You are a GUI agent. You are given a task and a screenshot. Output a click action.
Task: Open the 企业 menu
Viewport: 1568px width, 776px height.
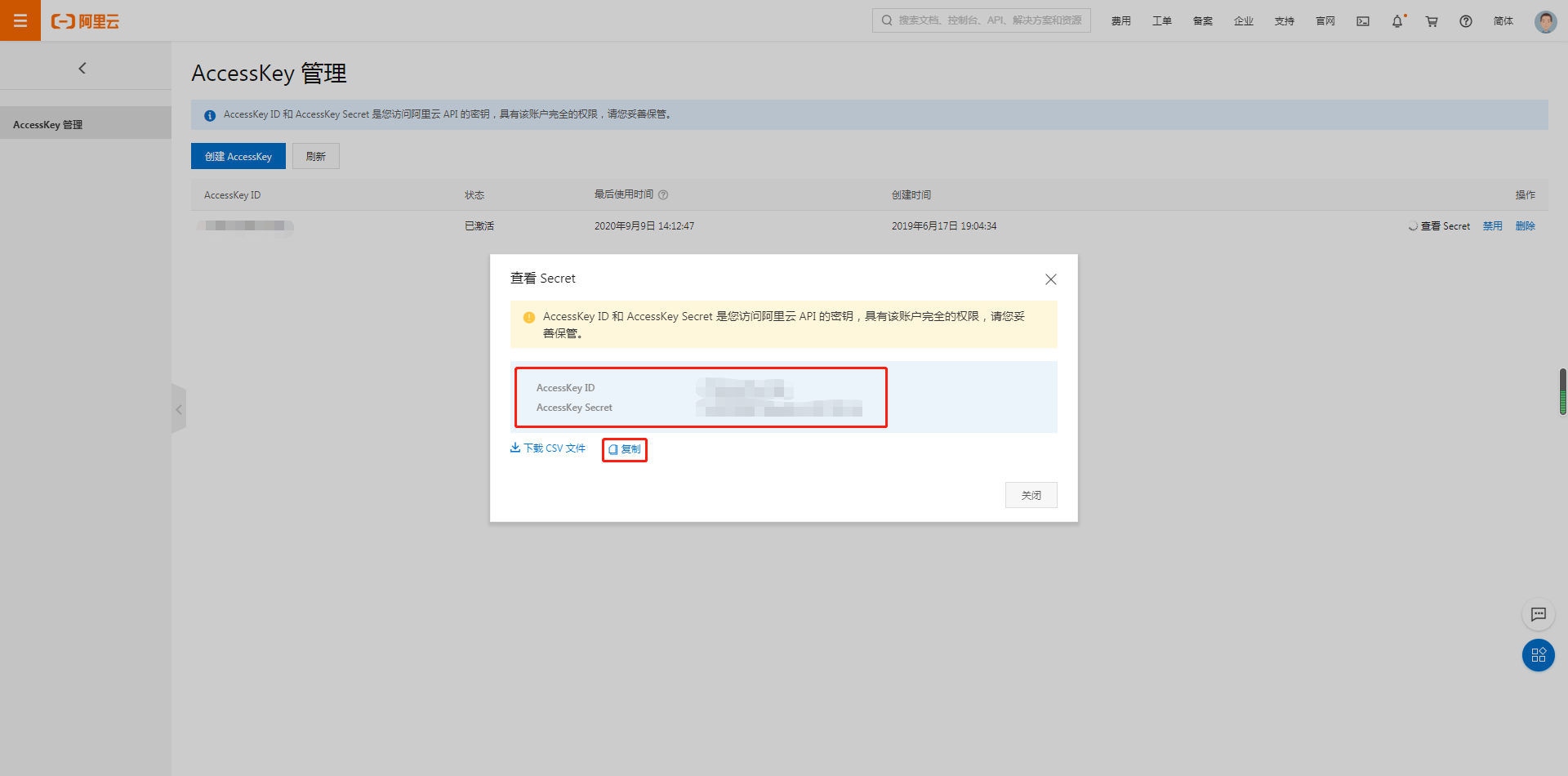[1244, 21]
